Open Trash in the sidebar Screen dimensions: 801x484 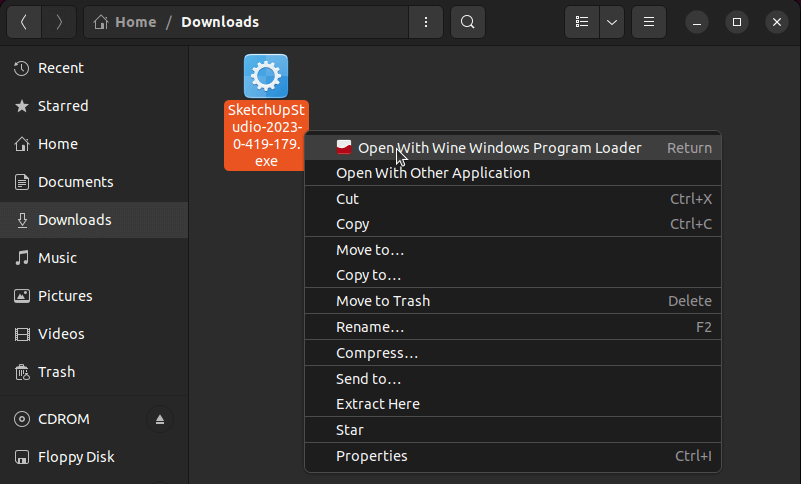coord(94,372)
